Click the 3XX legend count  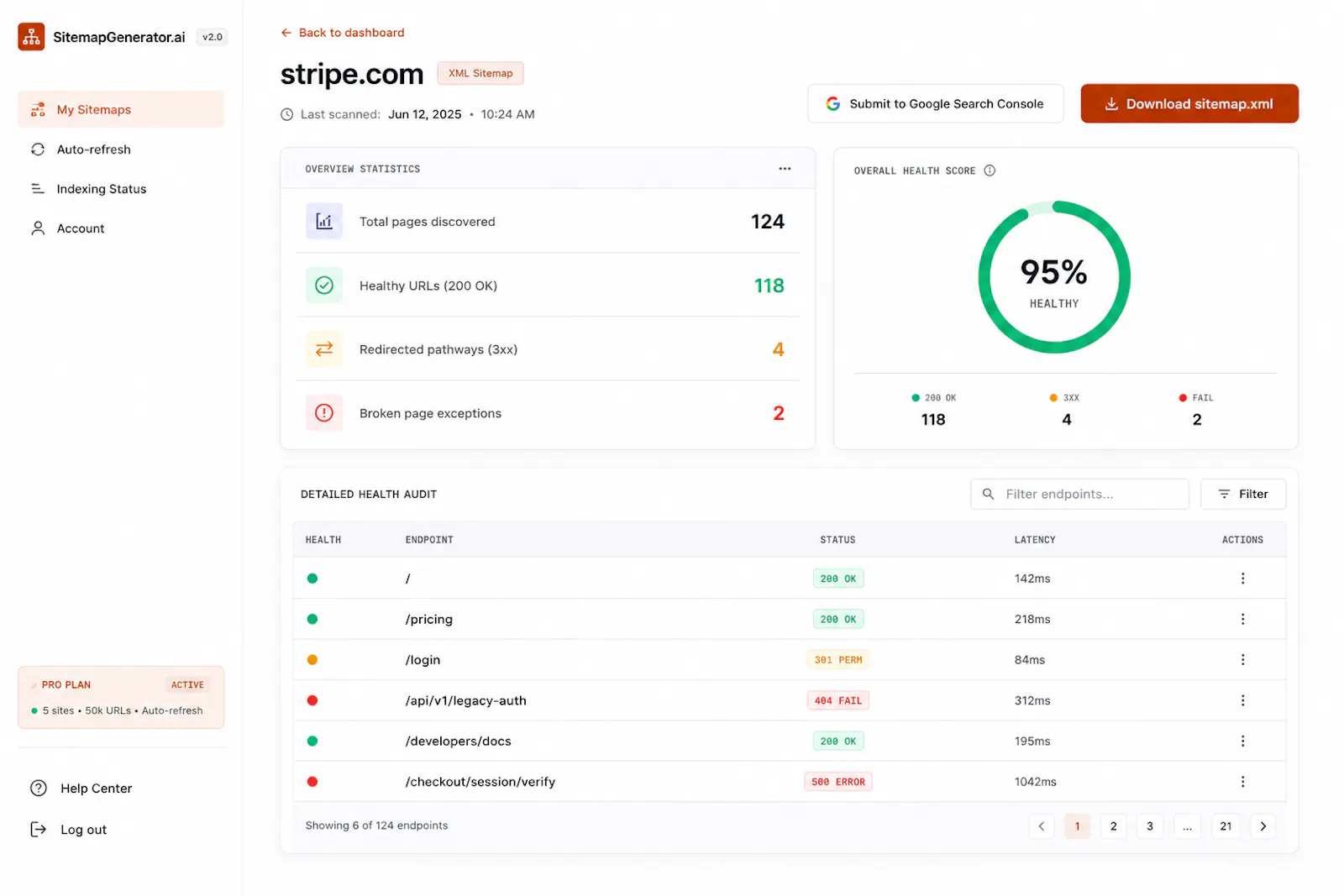coord(1067,420)
